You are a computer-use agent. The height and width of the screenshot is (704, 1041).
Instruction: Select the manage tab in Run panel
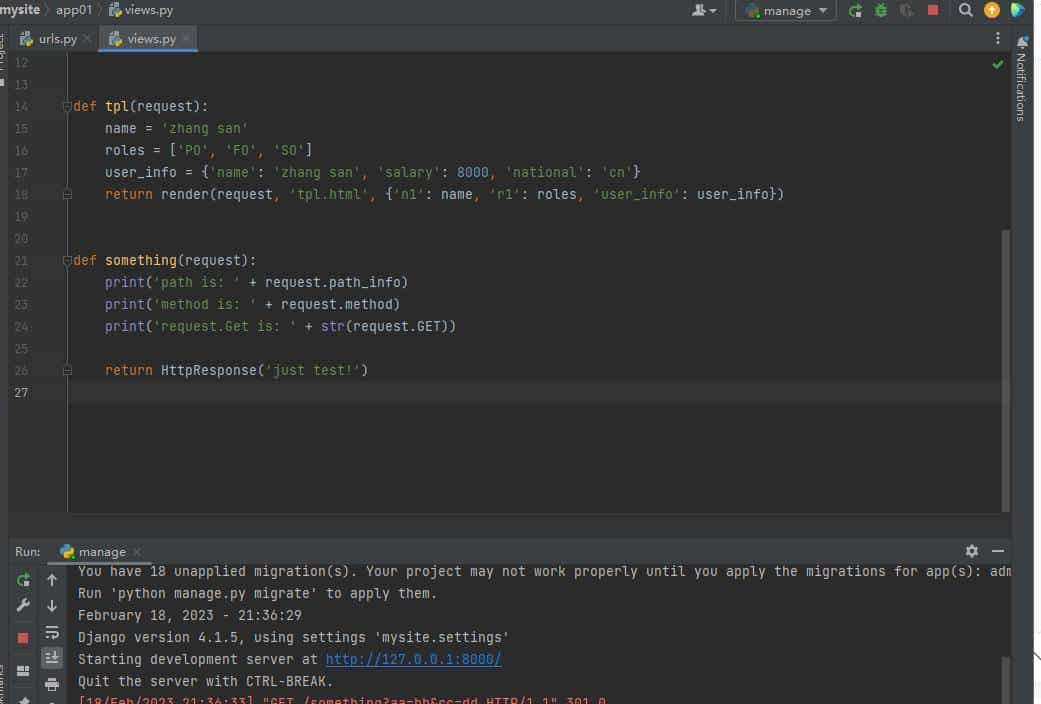click(101, 552)
